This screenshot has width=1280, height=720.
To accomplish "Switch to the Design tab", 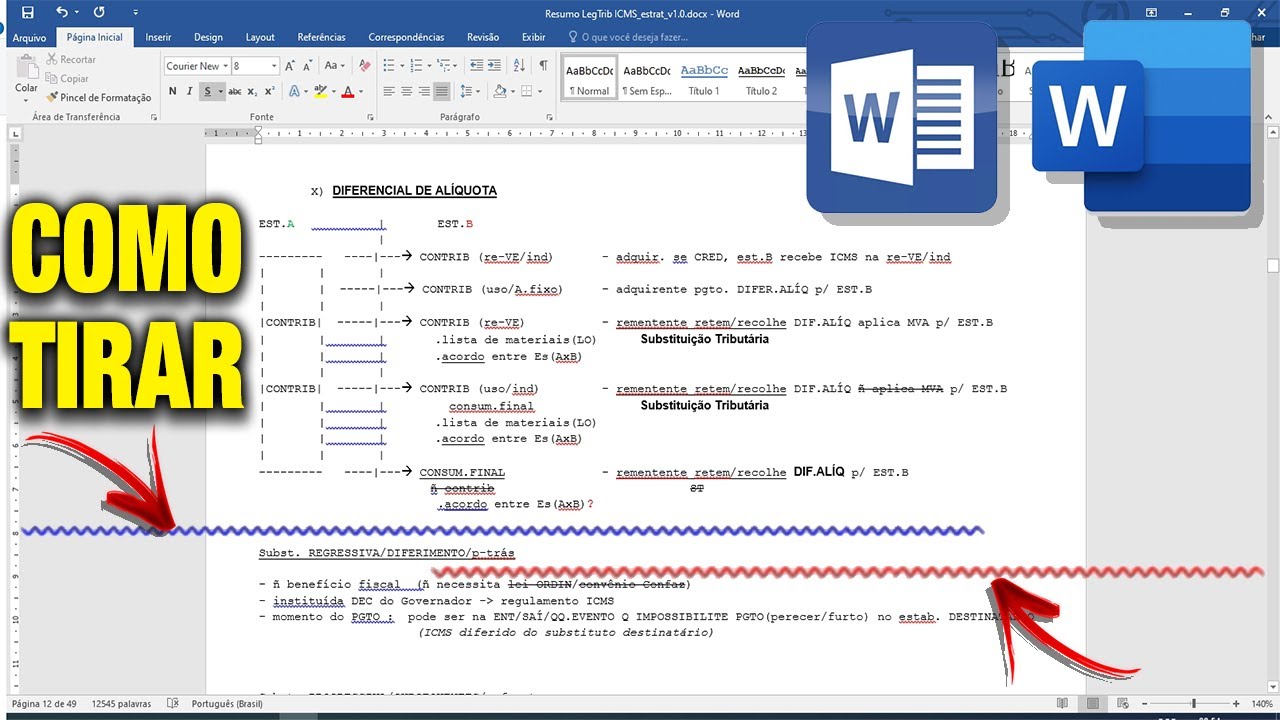I will (208, 37).
